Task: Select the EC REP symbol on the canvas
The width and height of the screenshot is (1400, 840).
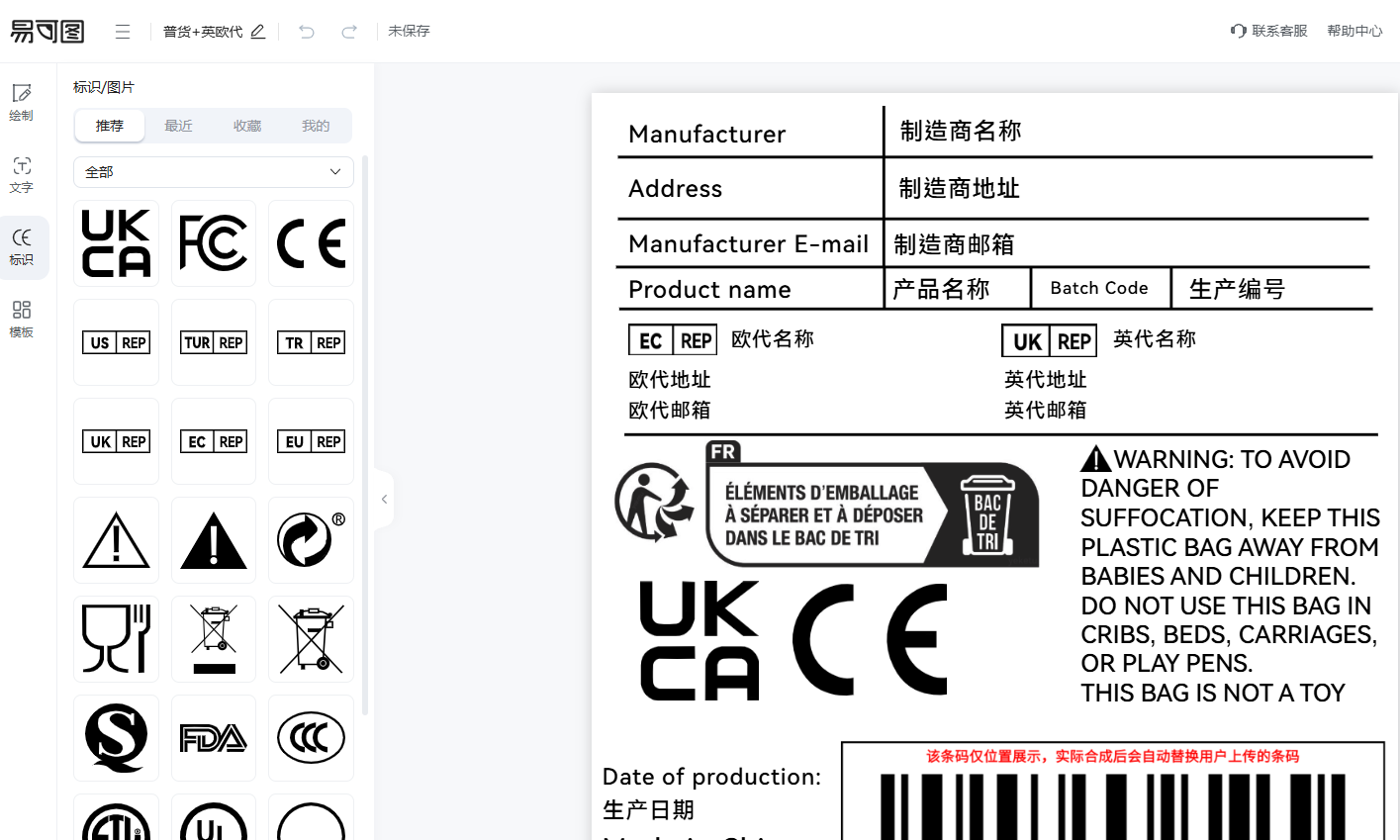Action: click(673, 340)
